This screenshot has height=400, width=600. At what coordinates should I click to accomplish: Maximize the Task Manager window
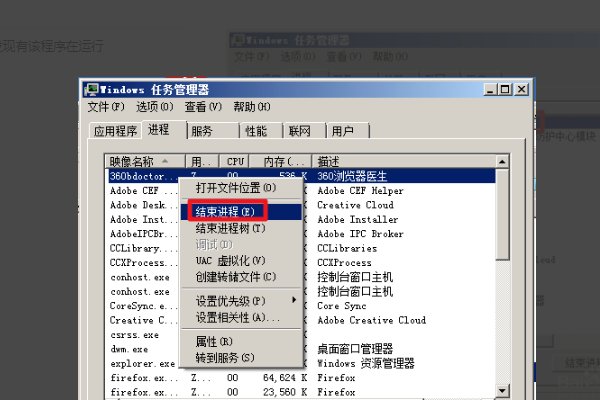tap(505, 90)
